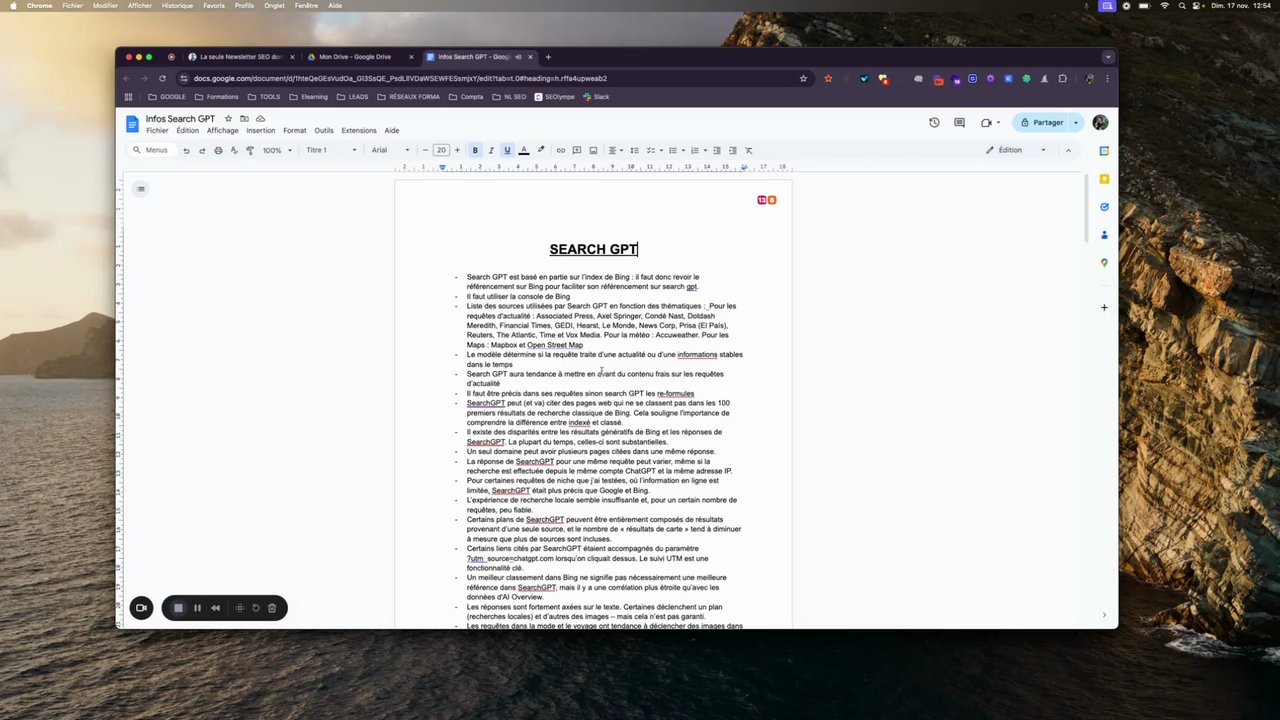Toggle bold formatting

(x=475, y=150)
